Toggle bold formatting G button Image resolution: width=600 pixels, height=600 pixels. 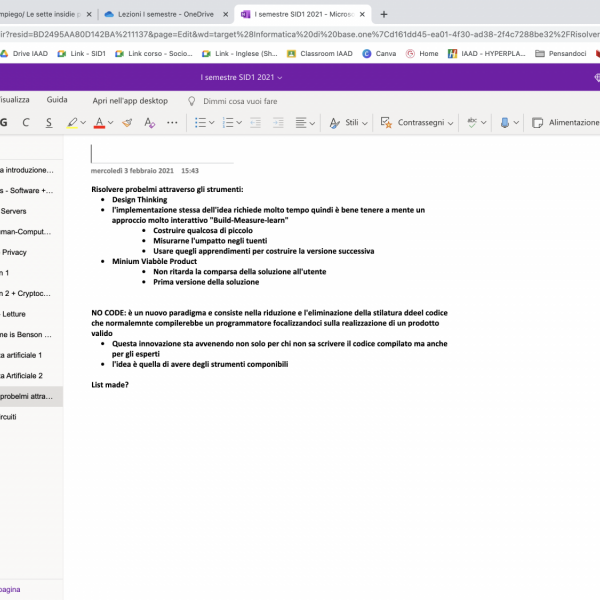click(x=4, y=122)
